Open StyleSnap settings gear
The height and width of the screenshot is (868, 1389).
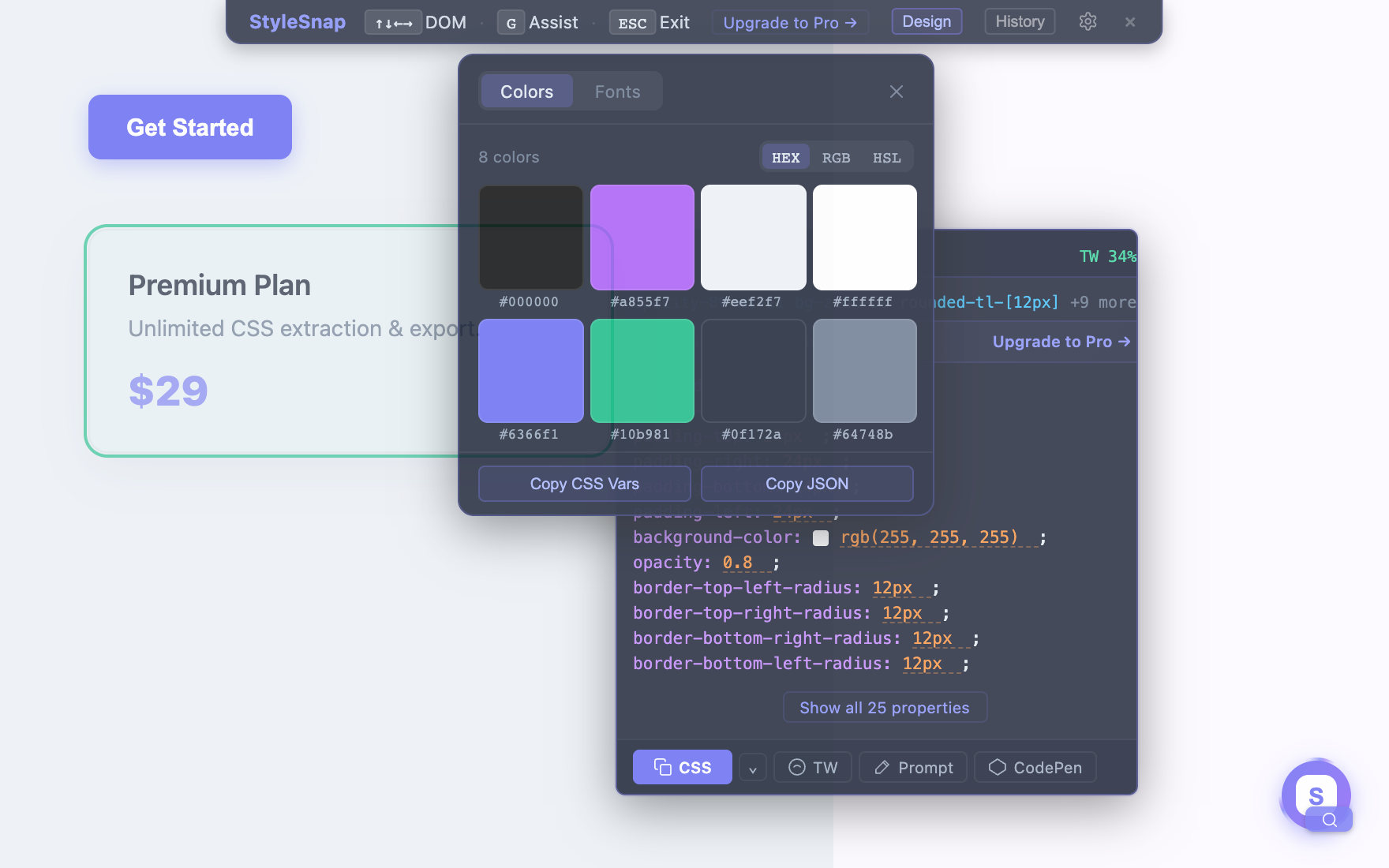[x=1088, y=21]
